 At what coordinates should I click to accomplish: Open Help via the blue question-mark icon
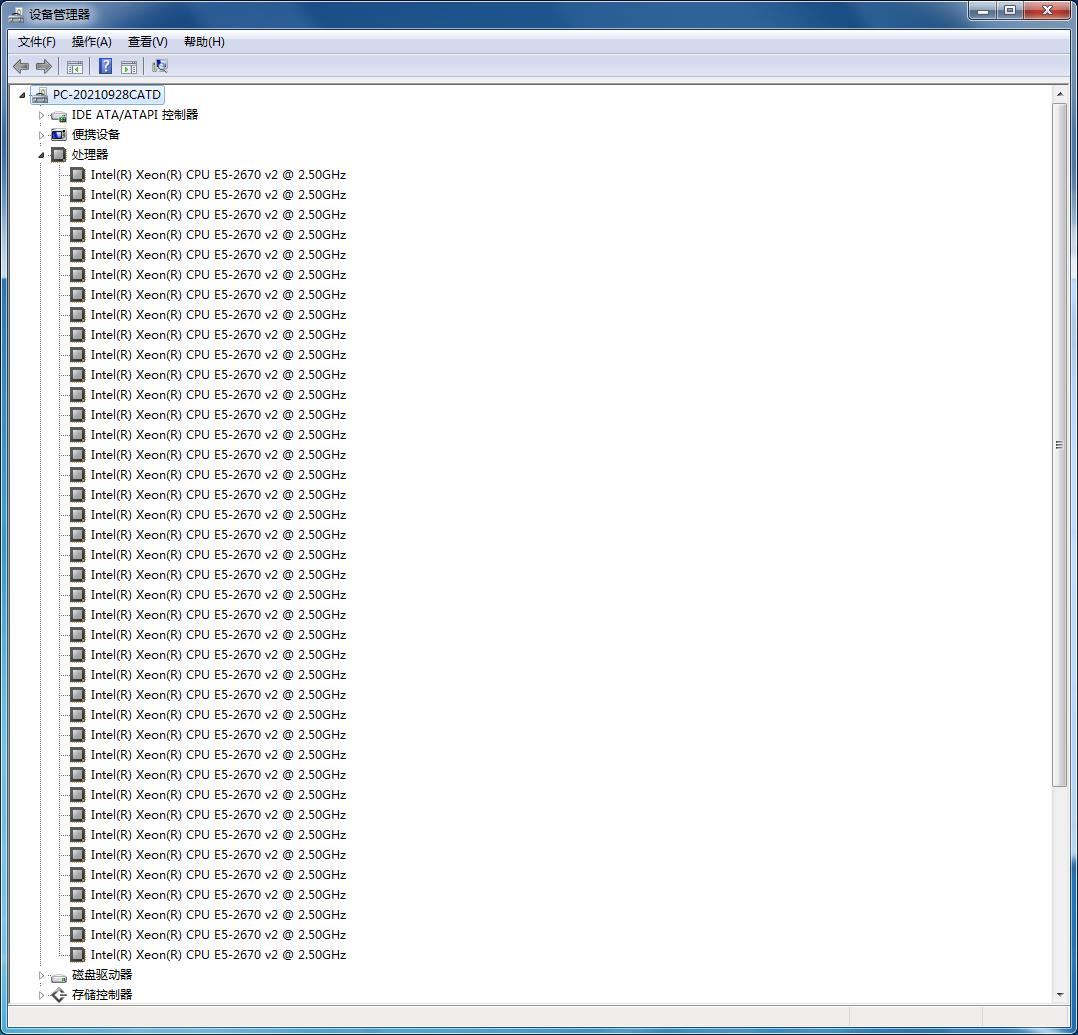tap(105, 66)
